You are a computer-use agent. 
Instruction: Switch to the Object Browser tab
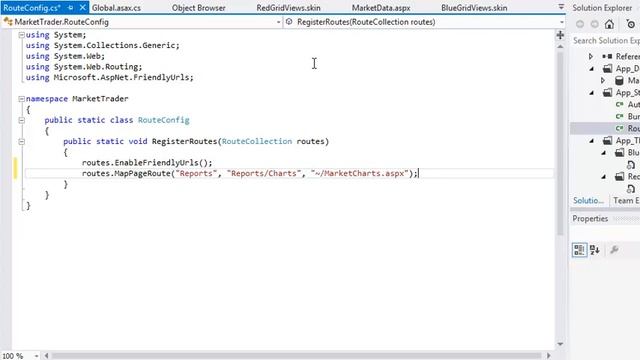tap(198, 8)
